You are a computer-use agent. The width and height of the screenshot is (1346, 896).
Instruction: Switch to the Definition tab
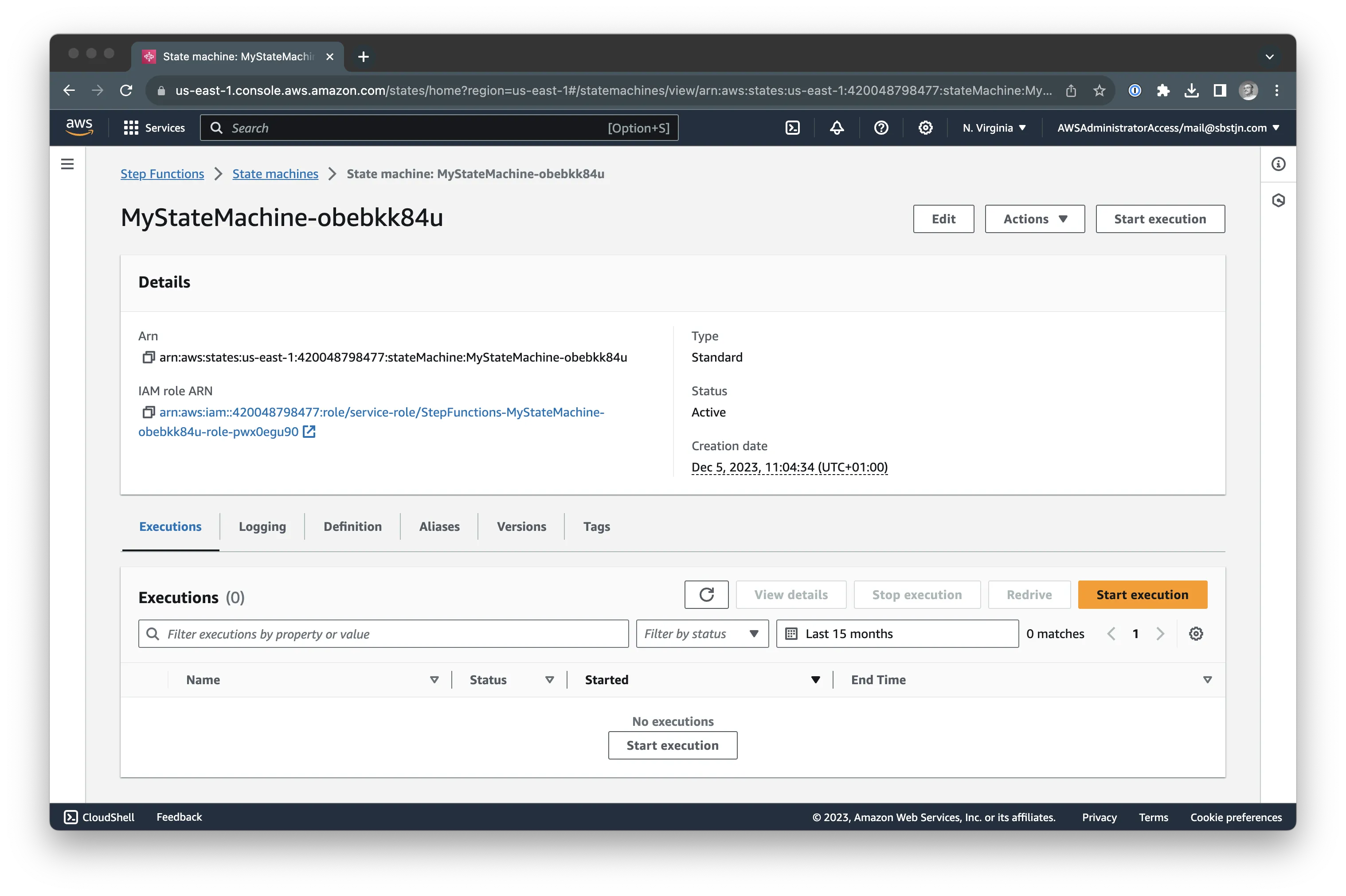click(x=352, y=526)
